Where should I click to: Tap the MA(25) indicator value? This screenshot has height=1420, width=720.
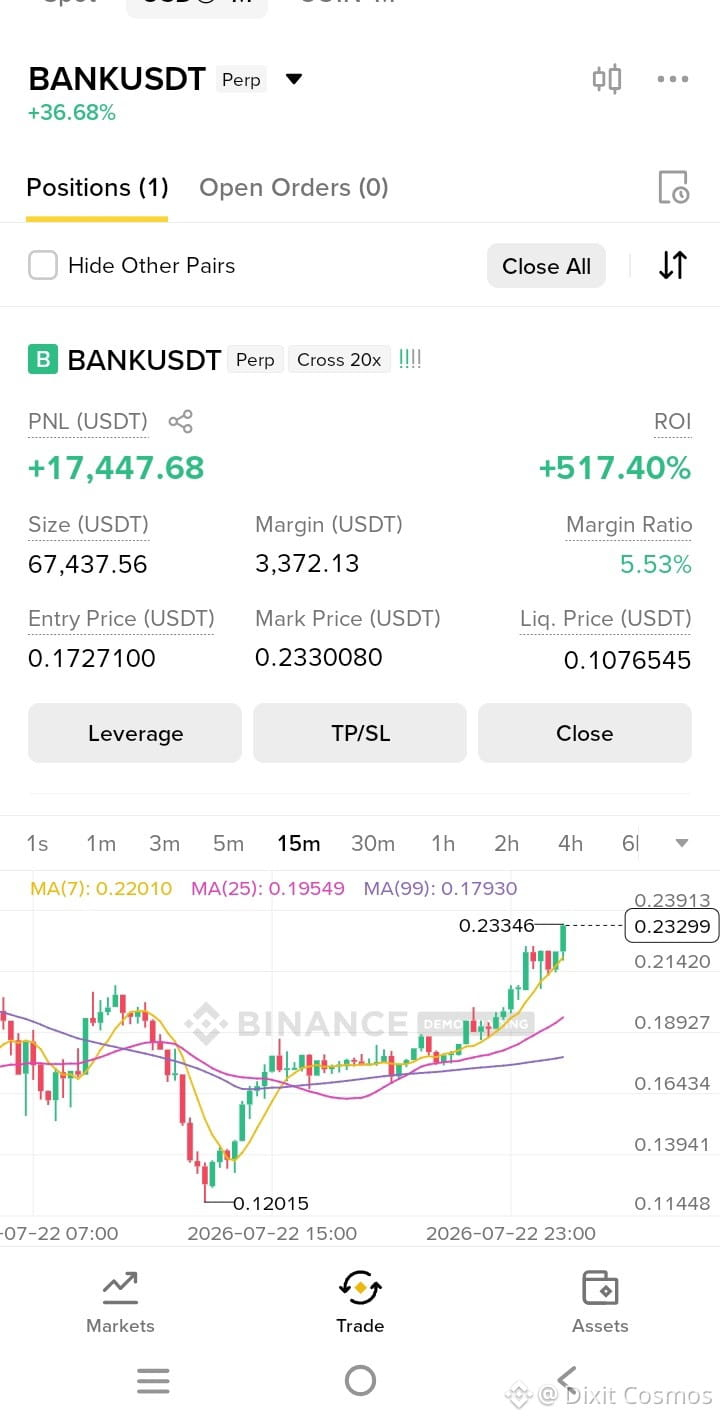[267, 888]
